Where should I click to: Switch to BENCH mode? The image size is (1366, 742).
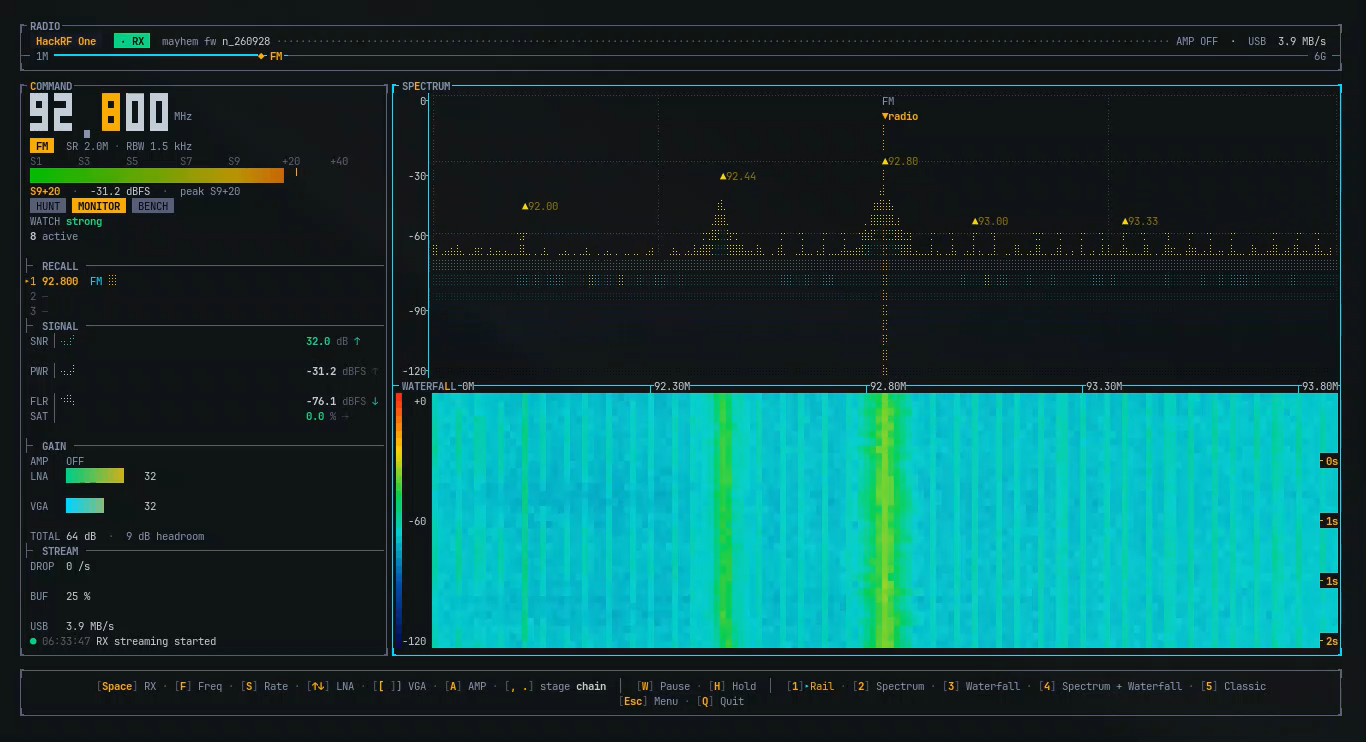pos(153,206)
